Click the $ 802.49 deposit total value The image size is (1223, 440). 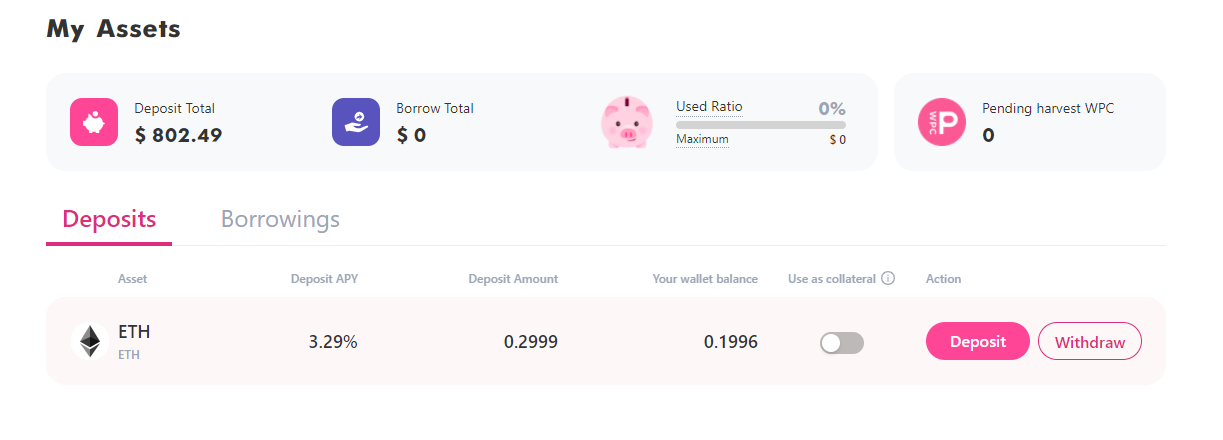[178, 135]
